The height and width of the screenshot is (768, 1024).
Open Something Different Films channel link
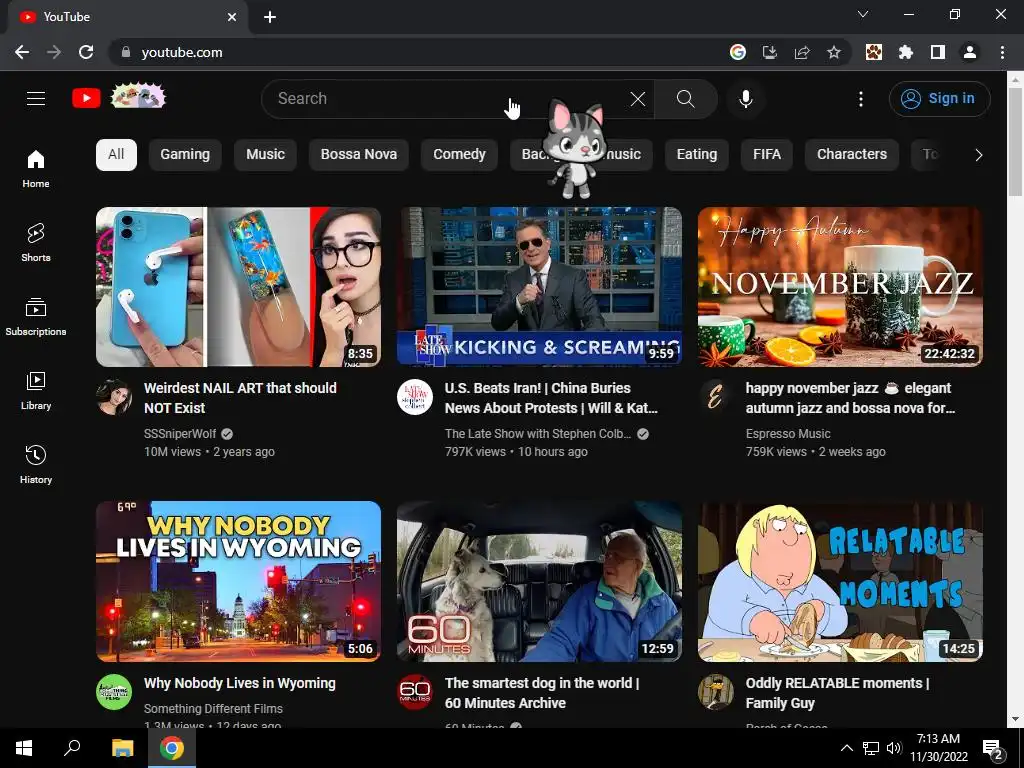pos(213,709)
